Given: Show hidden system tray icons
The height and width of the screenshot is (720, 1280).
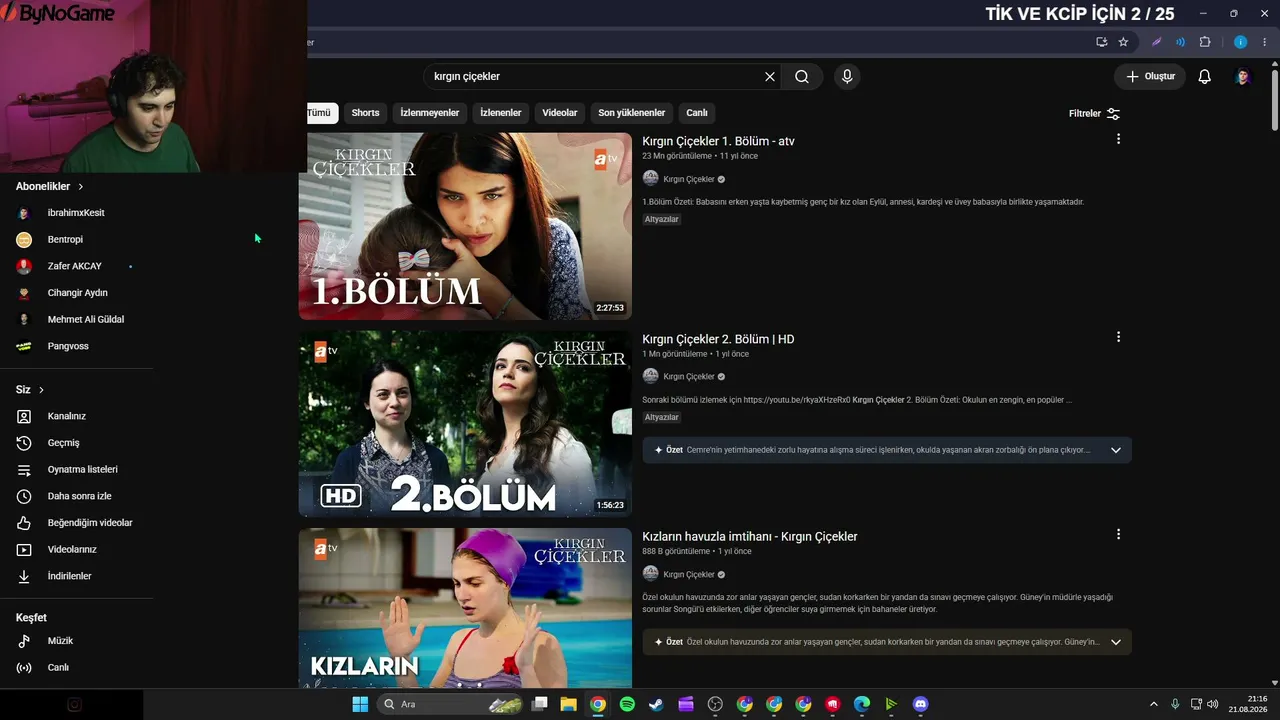Looking at the screenshot, I should pyautogui.click(x=1153, y=704).
